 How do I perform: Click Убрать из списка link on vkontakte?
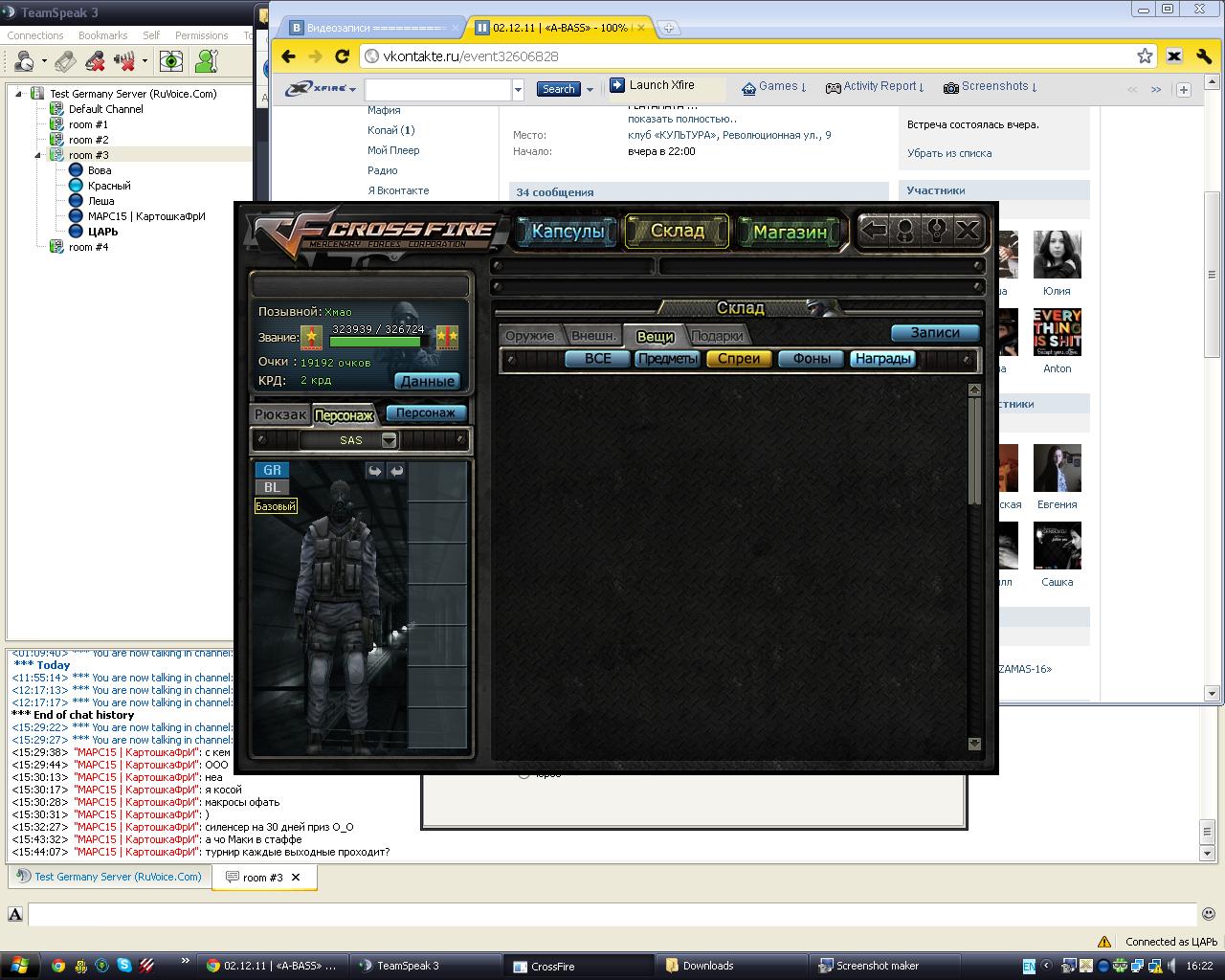(x=949, y=153)
